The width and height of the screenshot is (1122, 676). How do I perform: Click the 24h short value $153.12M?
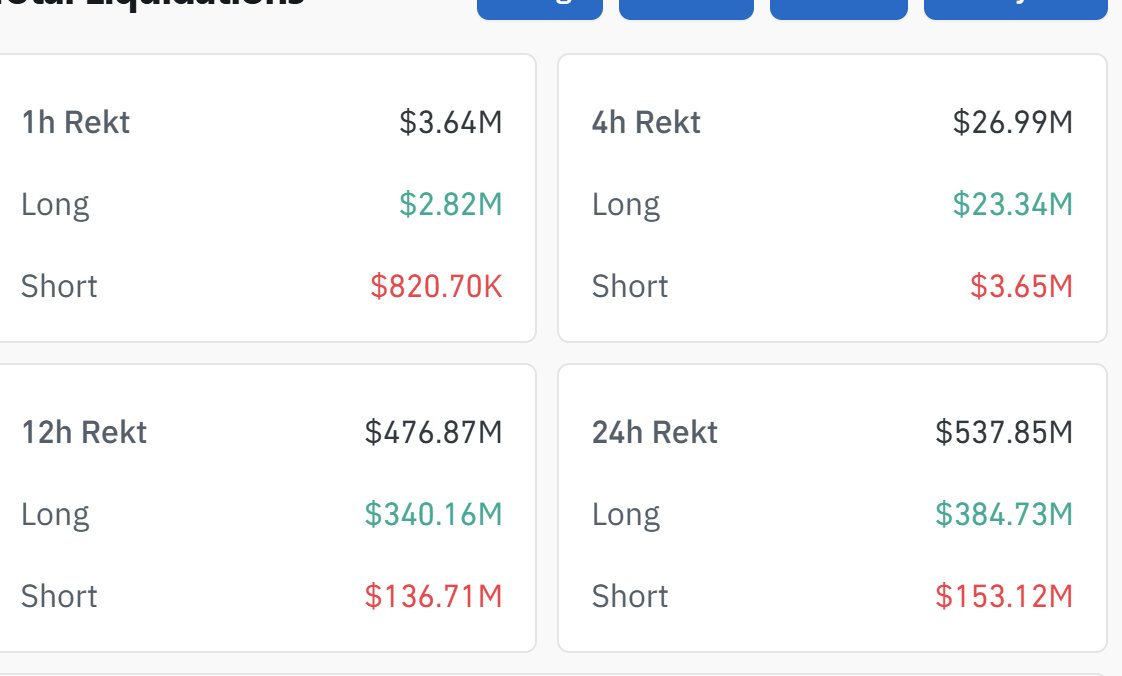pos(1004,597)
